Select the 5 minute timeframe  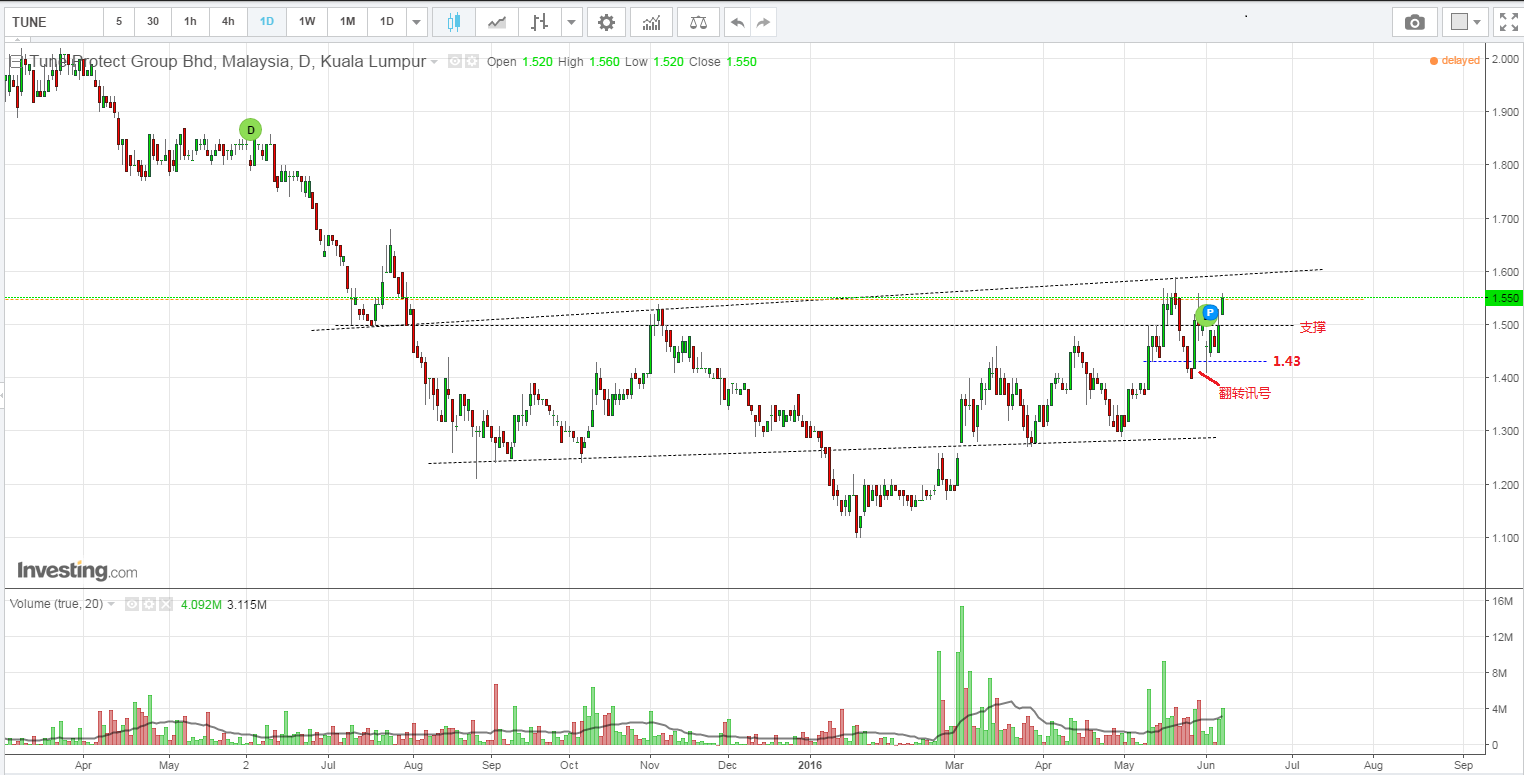(x=119, y=22)
